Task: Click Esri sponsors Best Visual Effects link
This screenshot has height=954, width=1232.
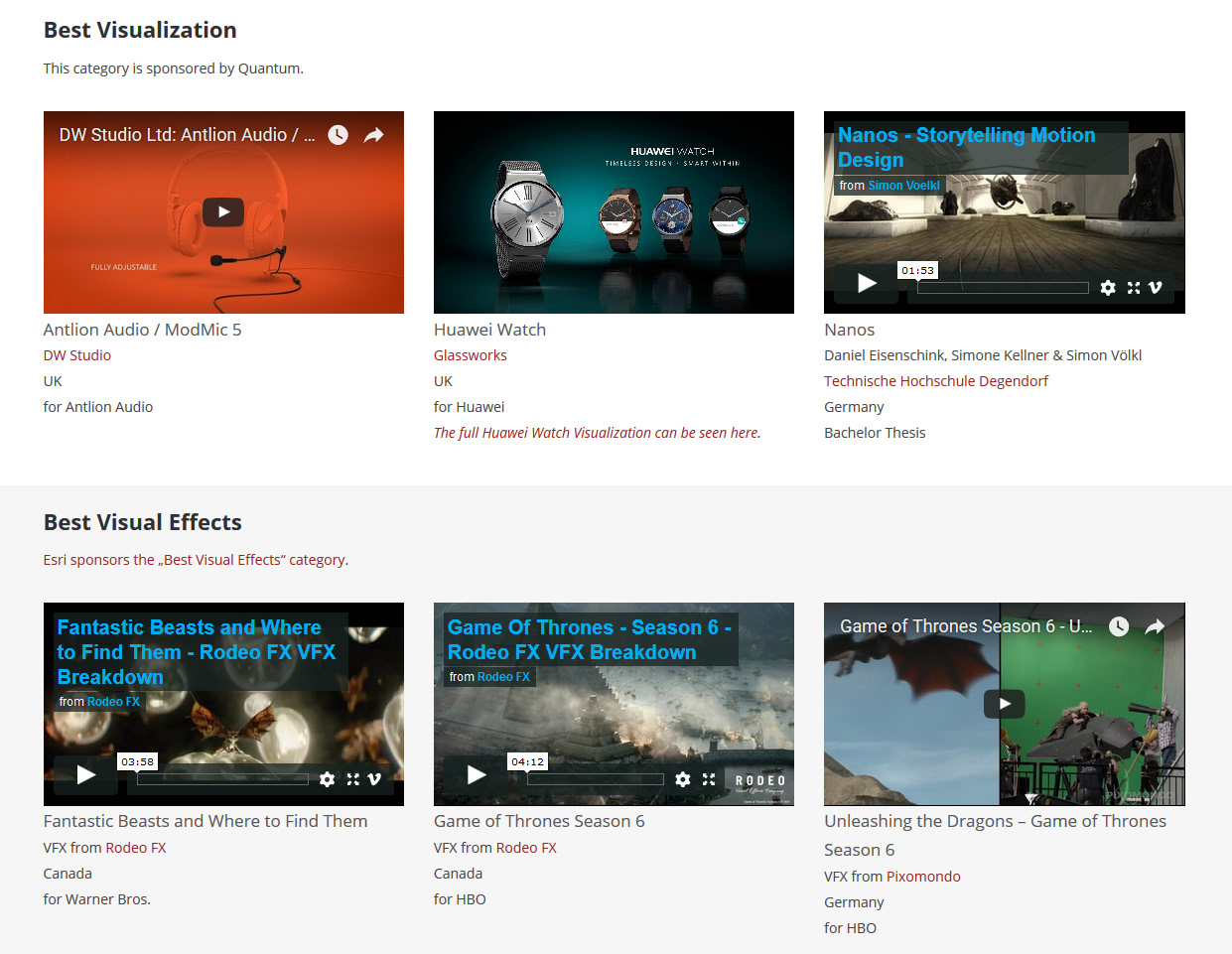Action: click(x=196, y=560)
